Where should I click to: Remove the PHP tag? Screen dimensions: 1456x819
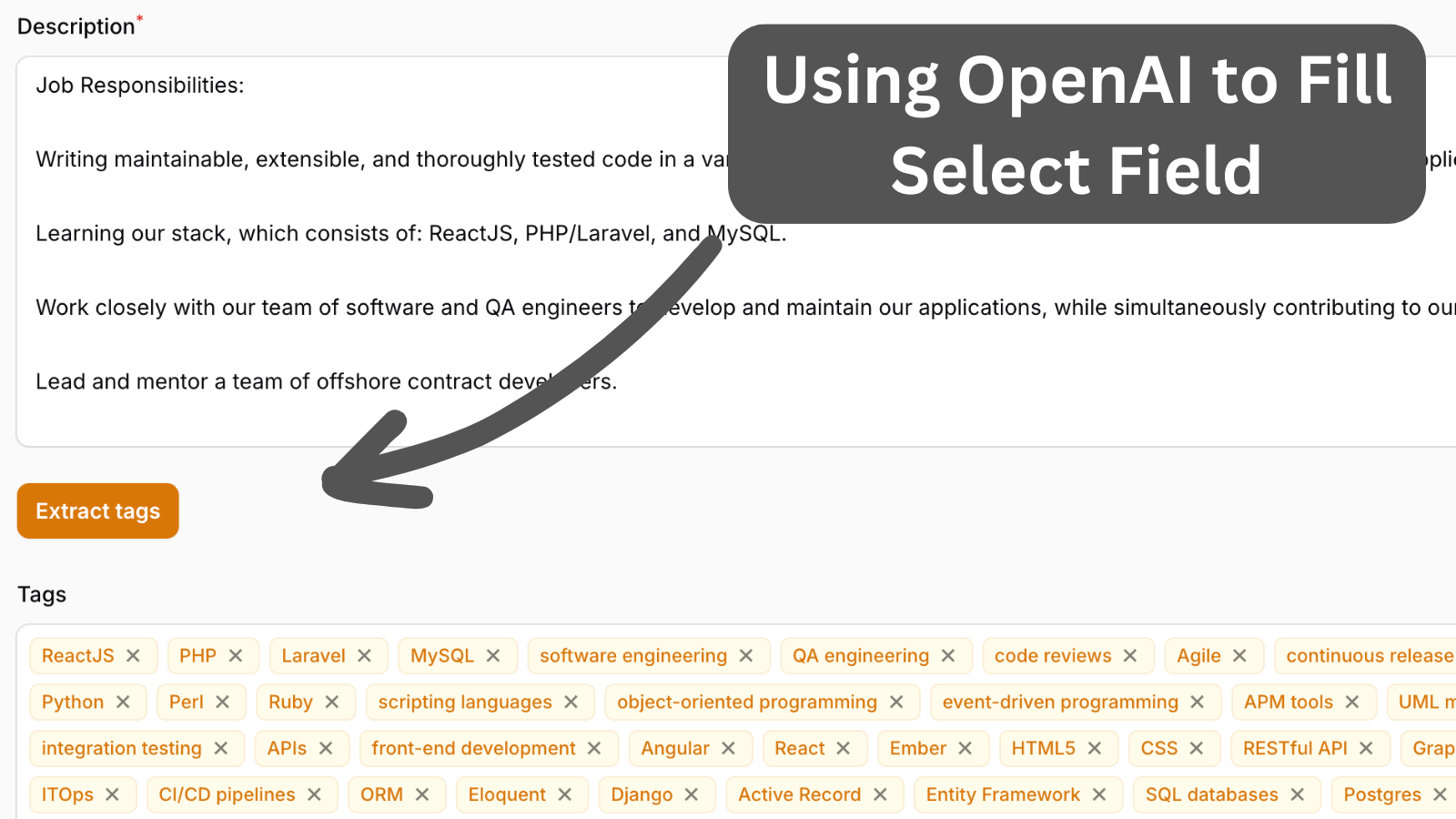tap(236, 655)
